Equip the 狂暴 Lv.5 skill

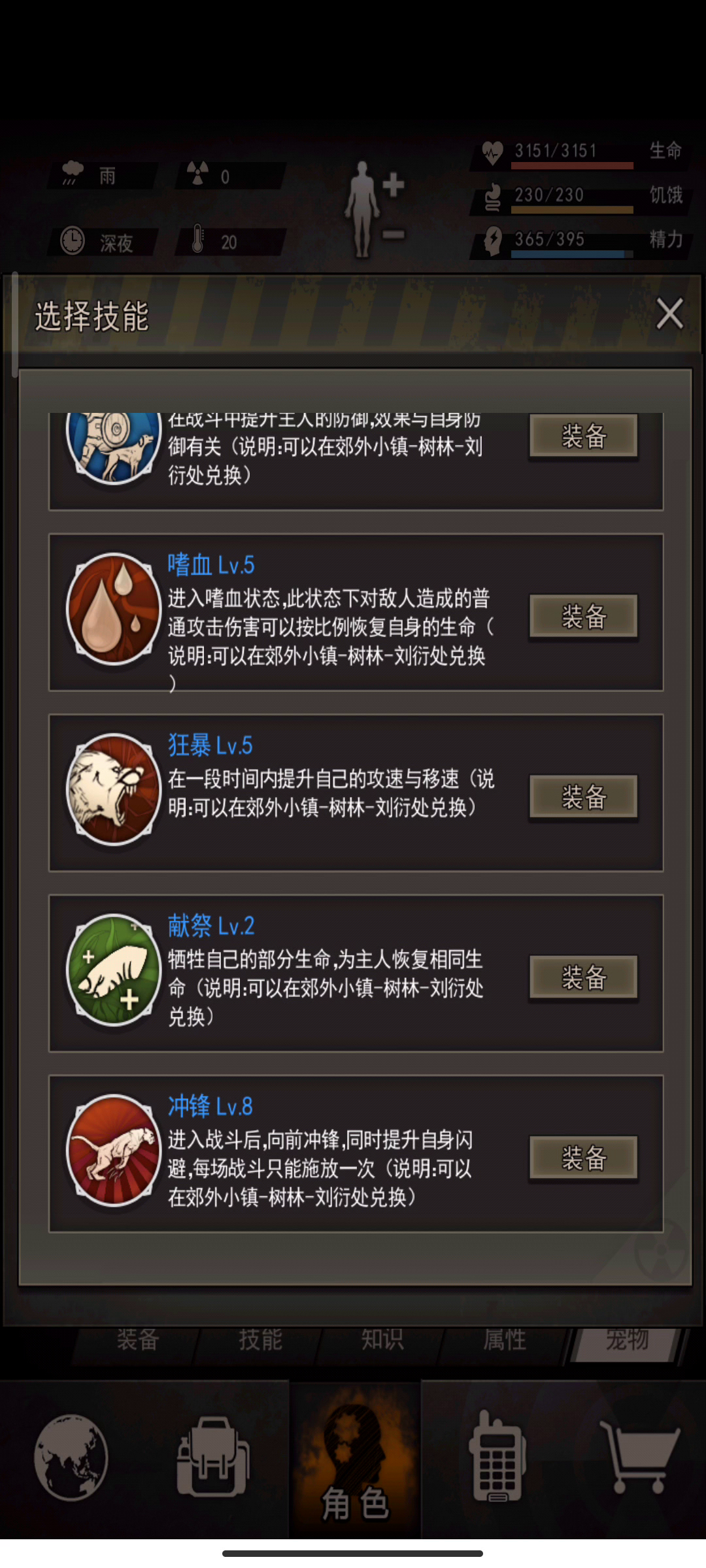(583, 796)
